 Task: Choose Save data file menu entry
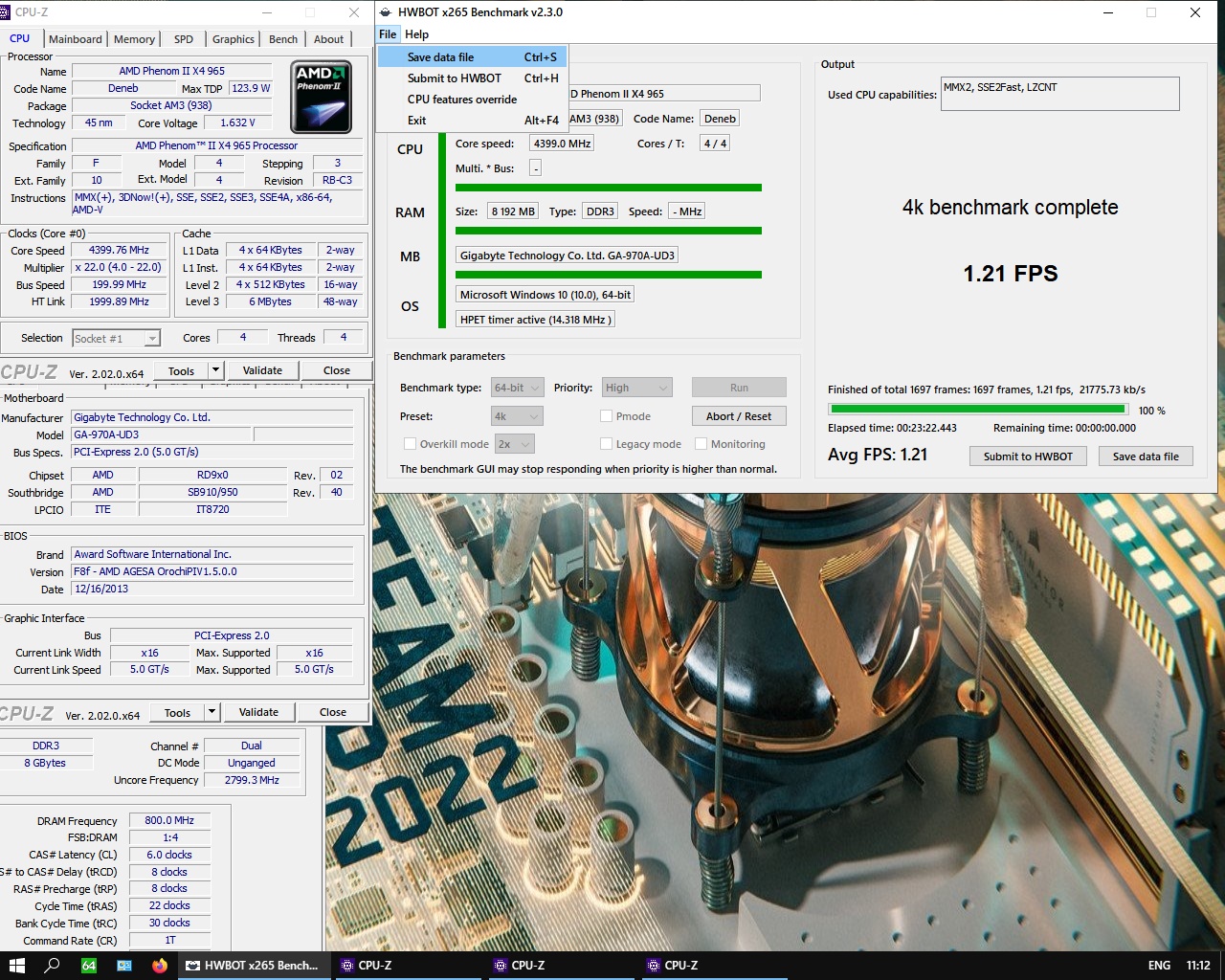coord(473,57)
